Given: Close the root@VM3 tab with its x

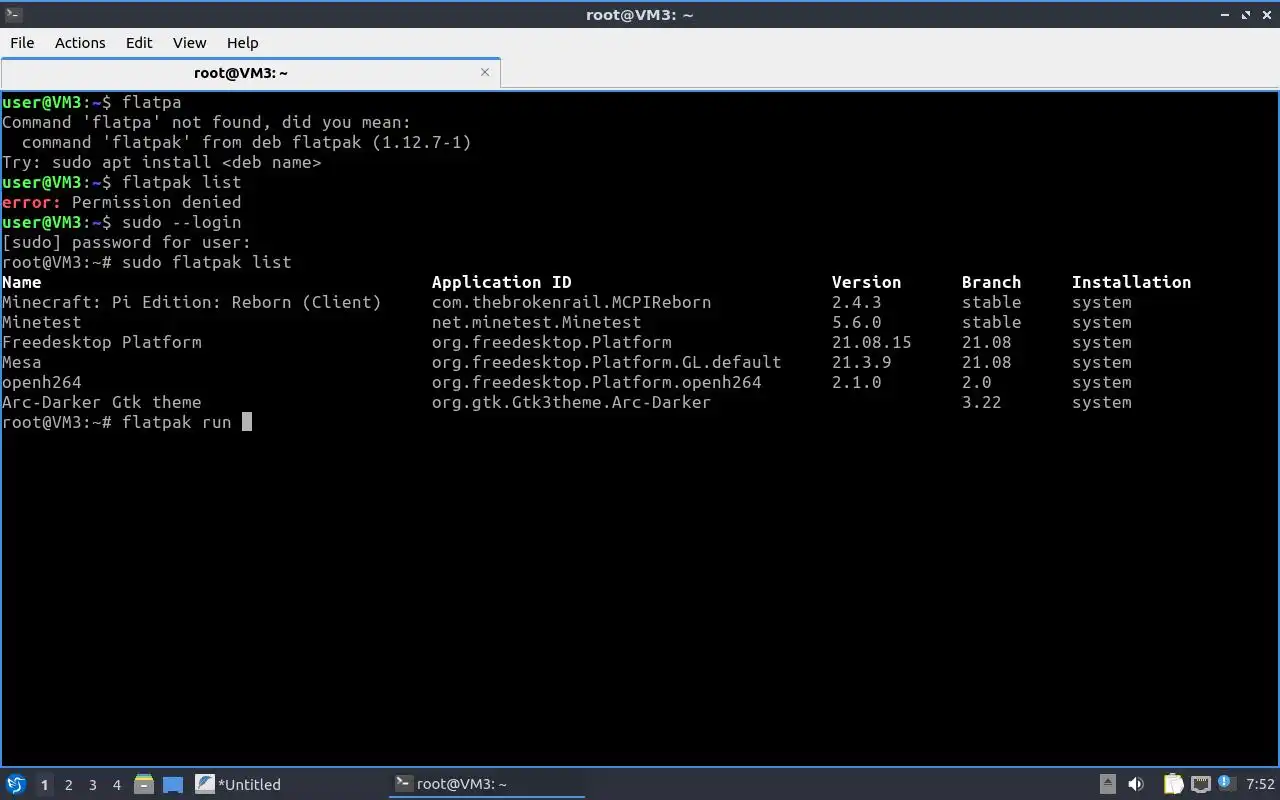Looking at the screenshot, I should click(485, 72).
